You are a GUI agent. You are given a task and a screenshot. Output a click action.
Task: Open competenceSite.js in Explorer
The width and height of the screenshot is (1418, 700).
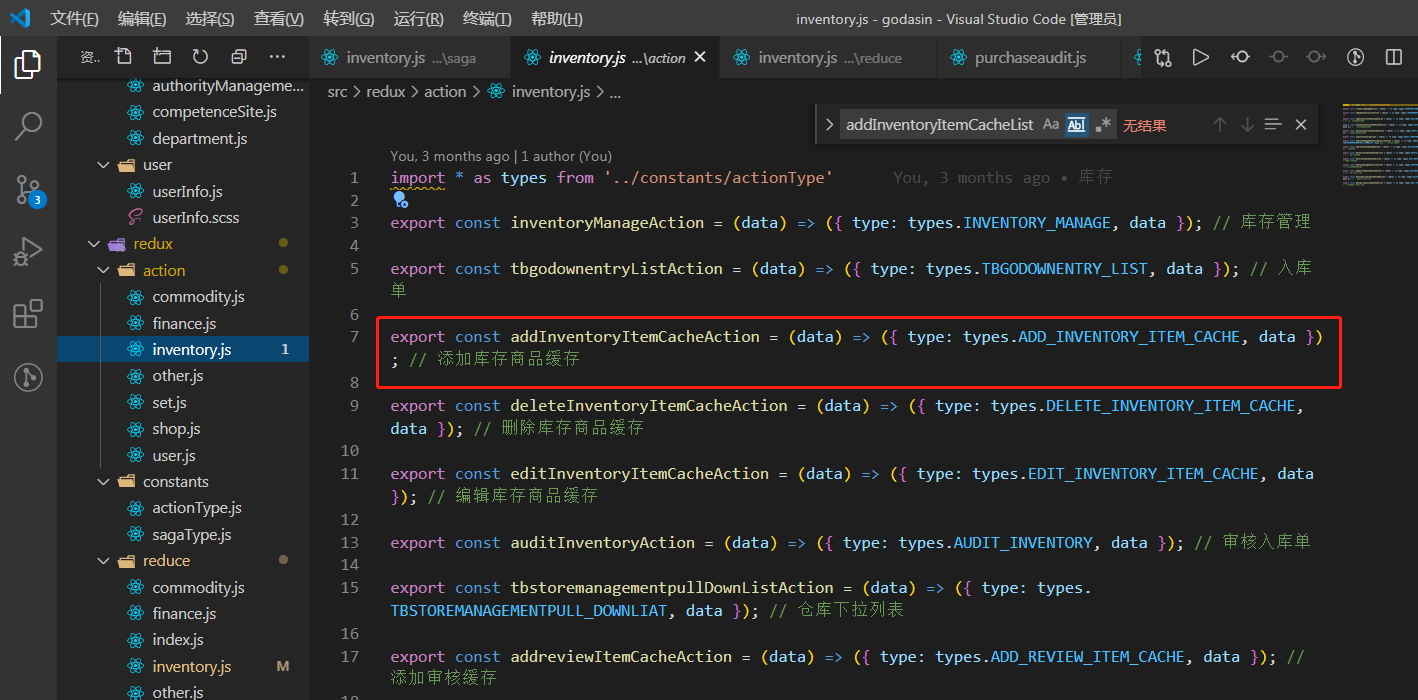[x=214, y=112]
